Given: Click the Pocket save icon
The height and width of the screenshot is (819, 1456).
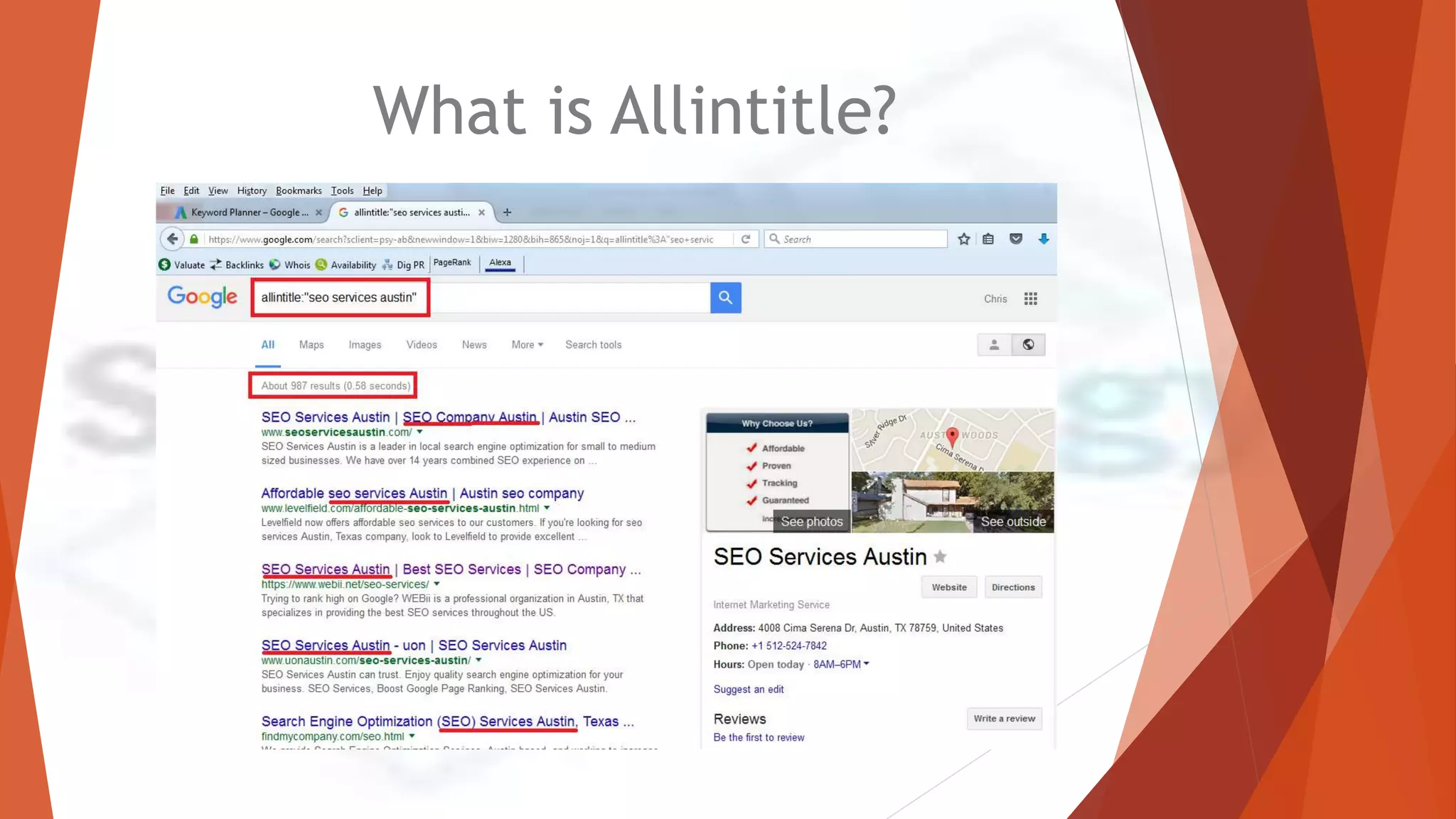Looking at the screenshot, I should point(1016,240).
